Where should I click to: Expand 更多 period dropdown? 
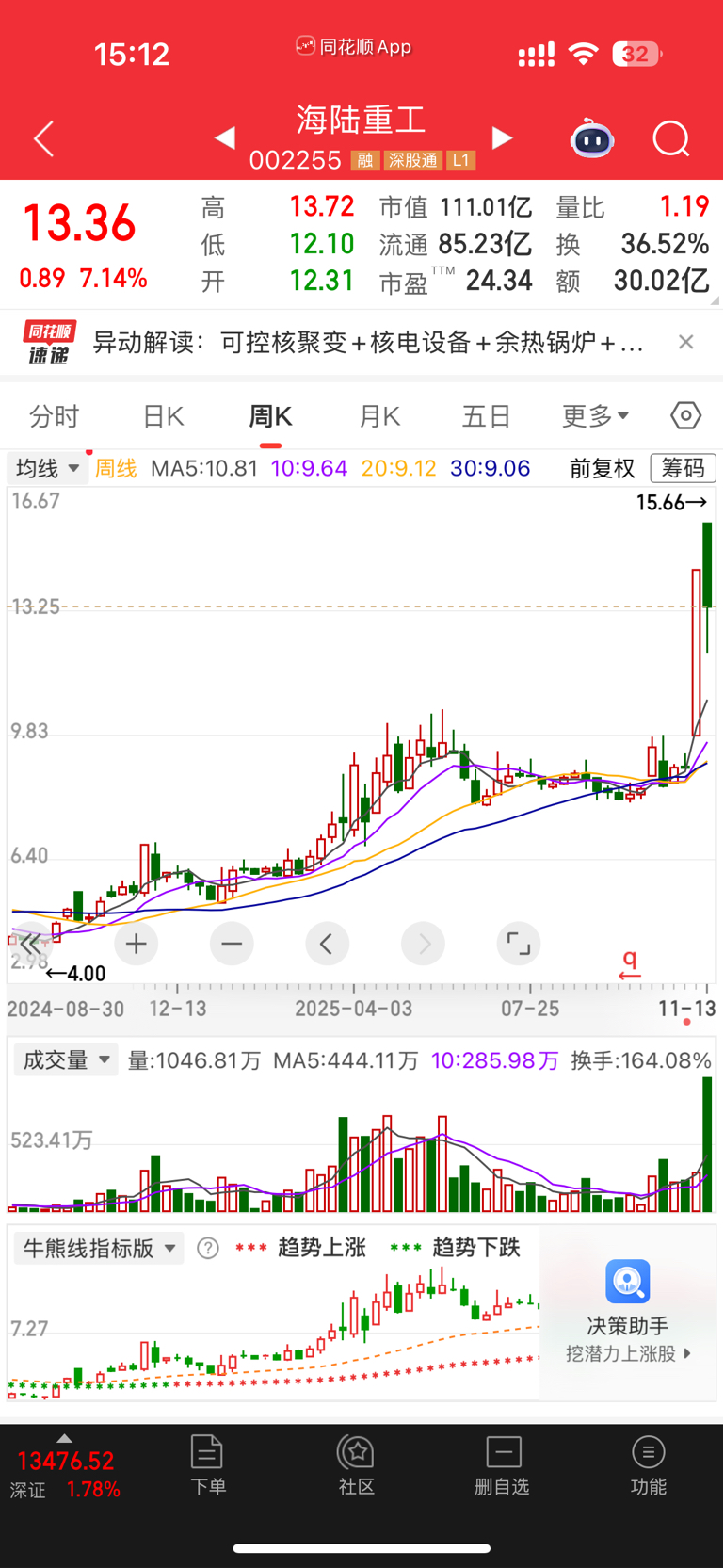coord(596,415)
